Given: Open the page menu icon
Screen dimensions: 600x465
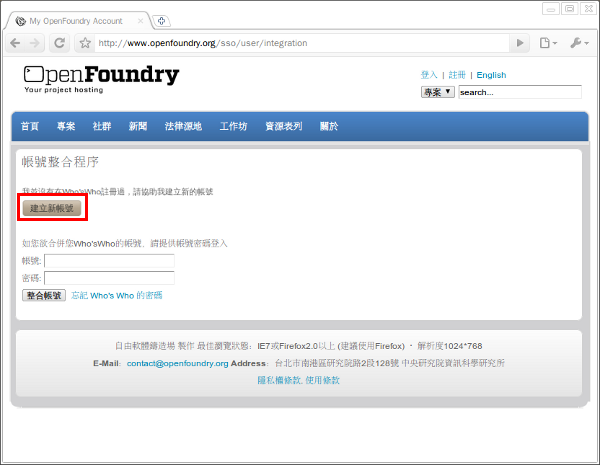Looking at the screenshot, I should pos(548,43).
